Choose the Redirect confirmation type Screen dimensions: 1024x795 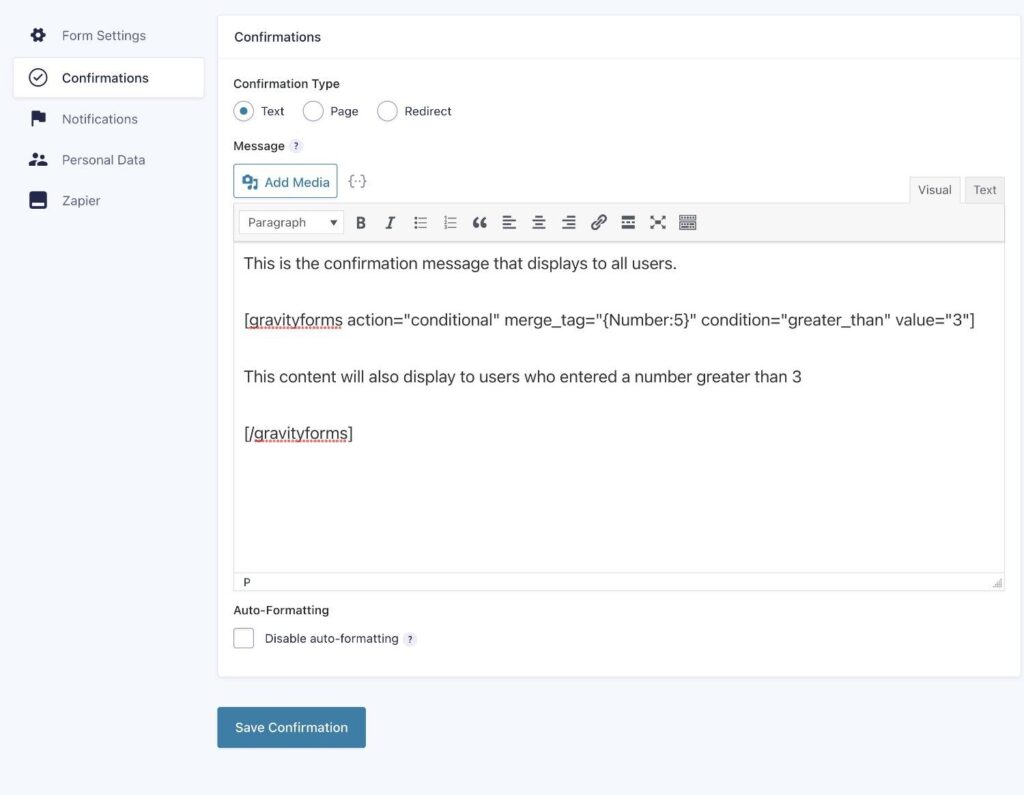[x=387, y=111]
